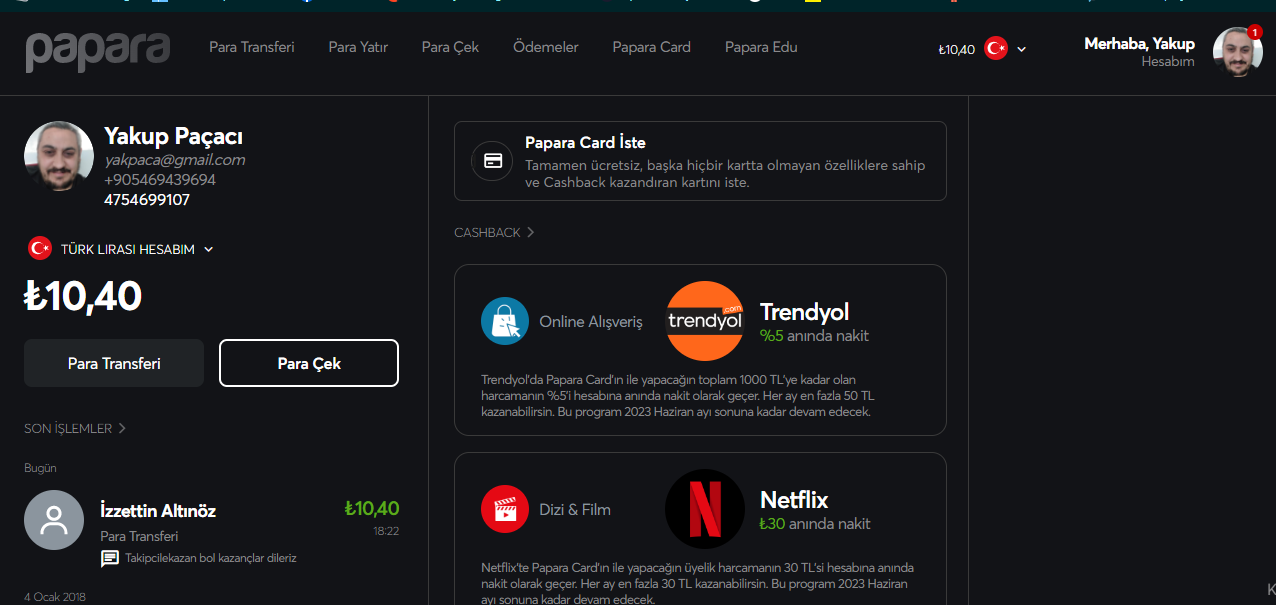Open the header balance currency dropdown

[x=1021, y=49]
